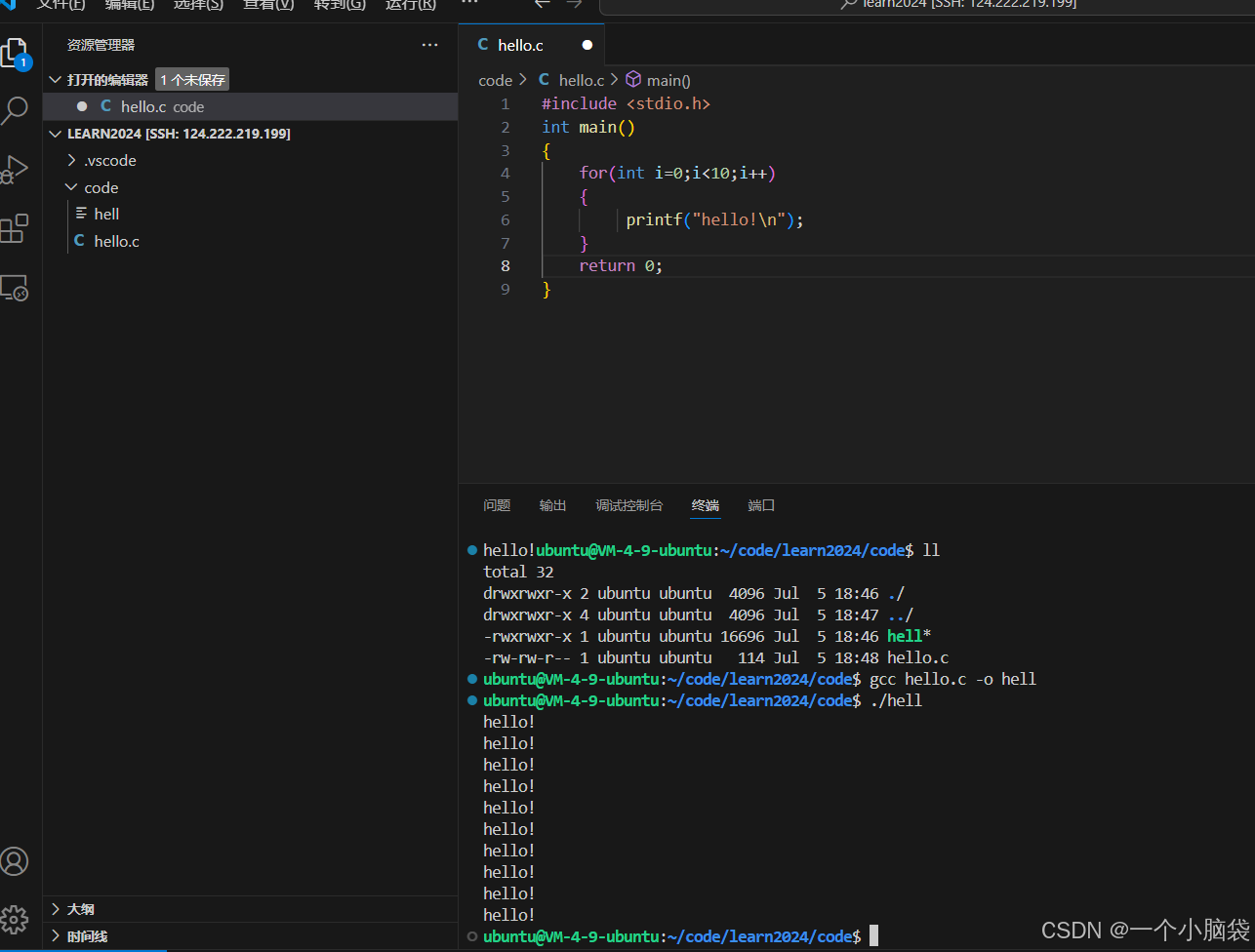Click main() in the breadcrumb bar
The width and height of the screenshot is (1255, 952).
click(x=668, y=81)
